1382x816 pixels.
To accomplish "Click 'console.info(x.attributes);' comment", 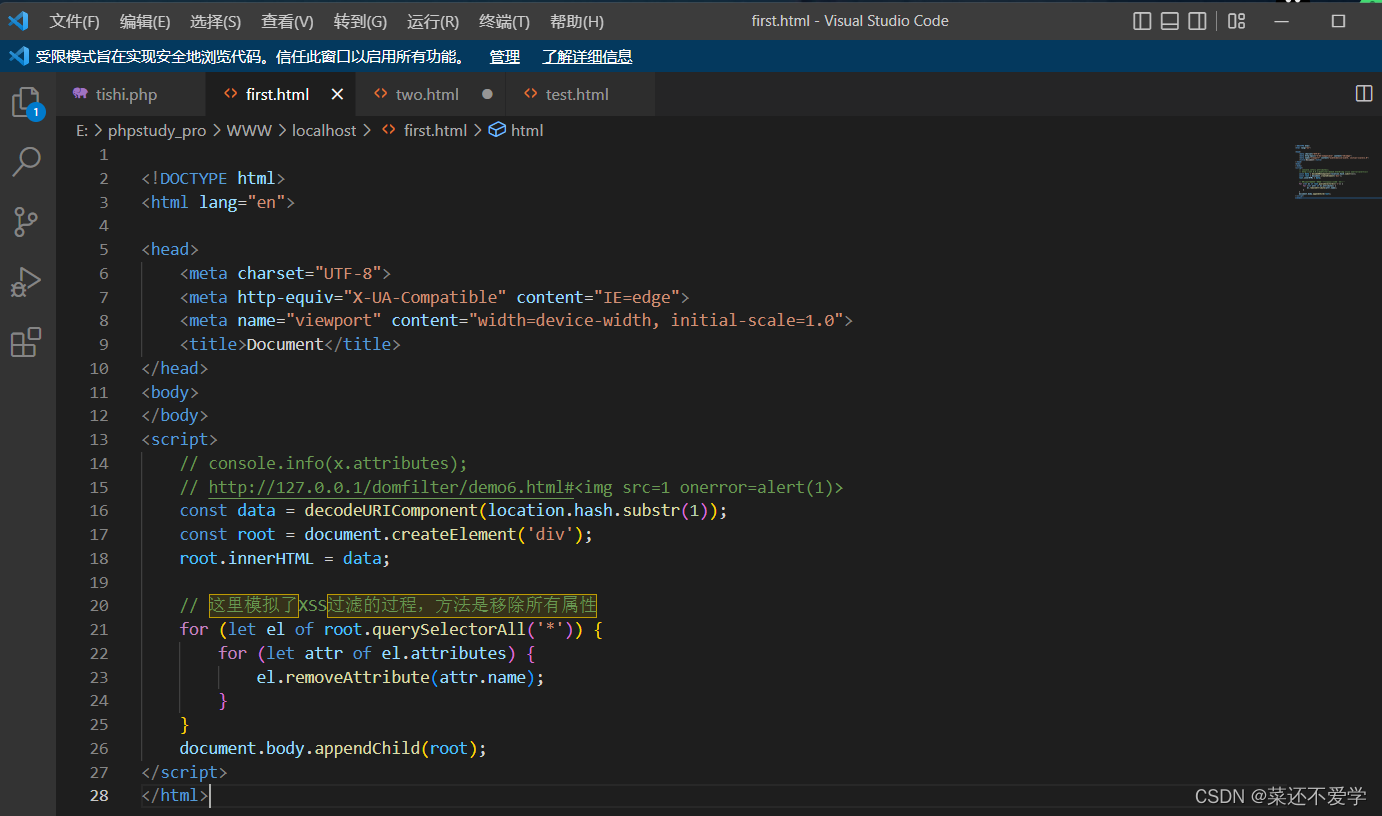I will (338, 463).
